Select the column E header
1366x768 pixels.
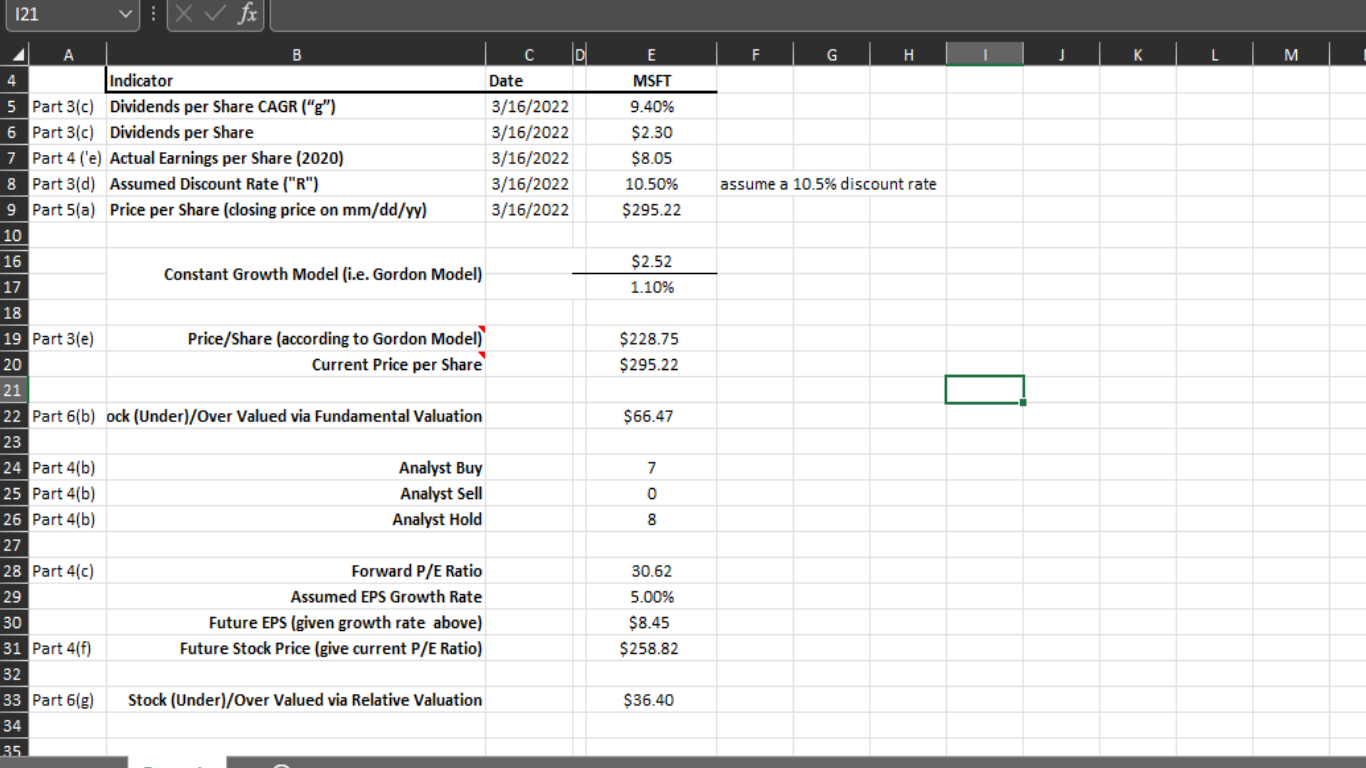651,54
